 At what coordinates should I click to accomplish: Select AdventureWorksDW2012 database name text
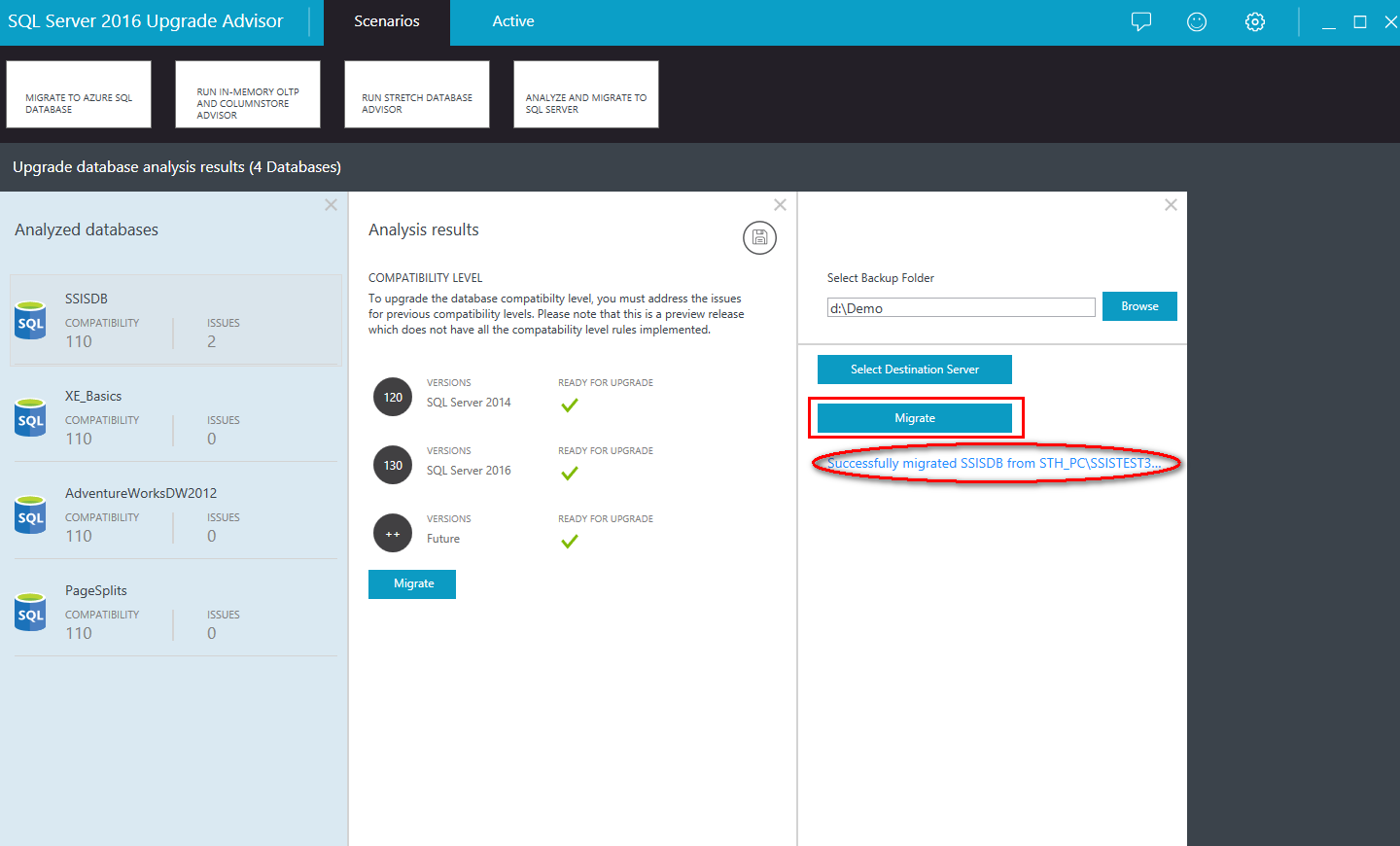point(141,493)
